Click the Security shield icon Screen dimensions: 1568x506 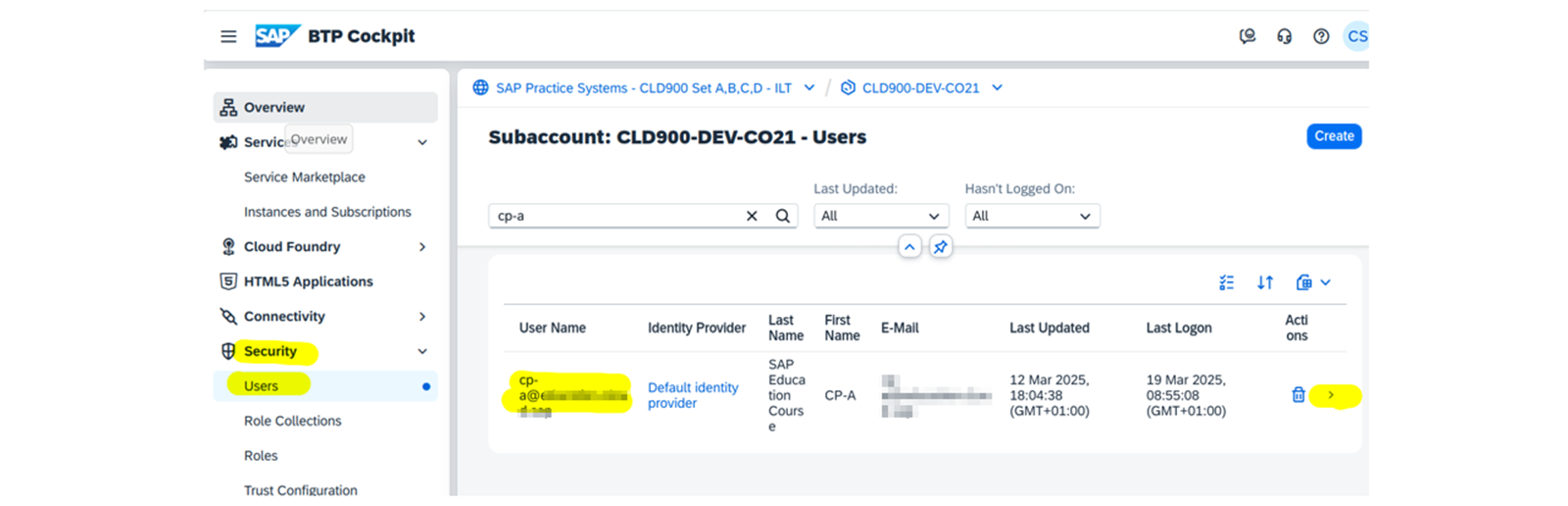(228, 351)
